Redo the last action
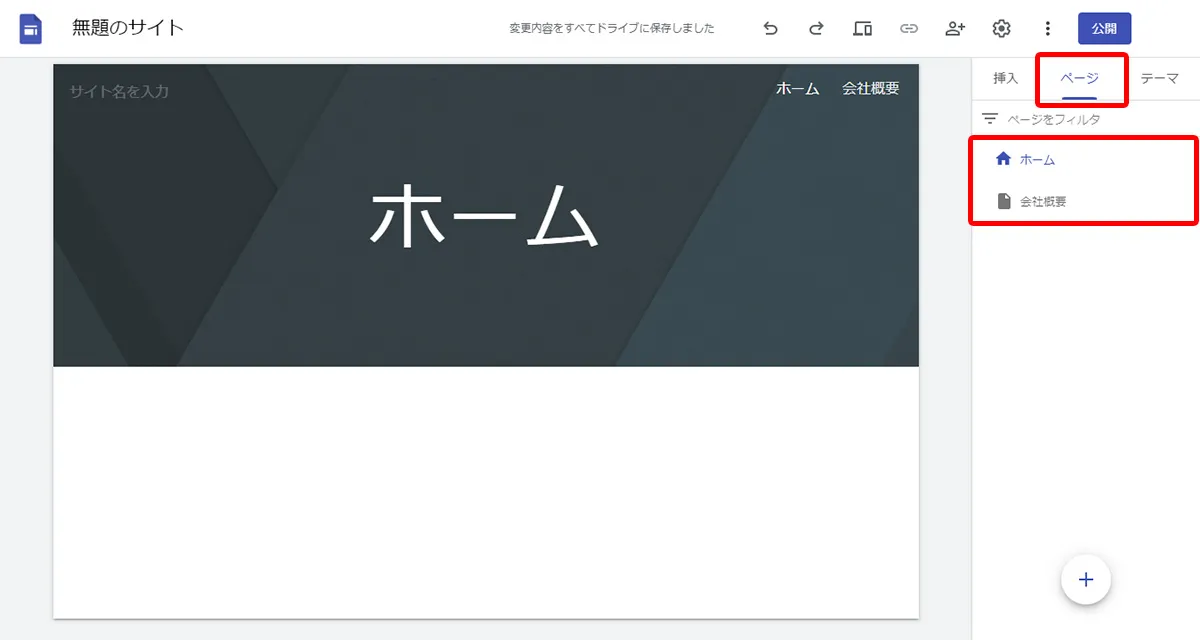The width and height of the screenshot is (1200, 640). 816,29
